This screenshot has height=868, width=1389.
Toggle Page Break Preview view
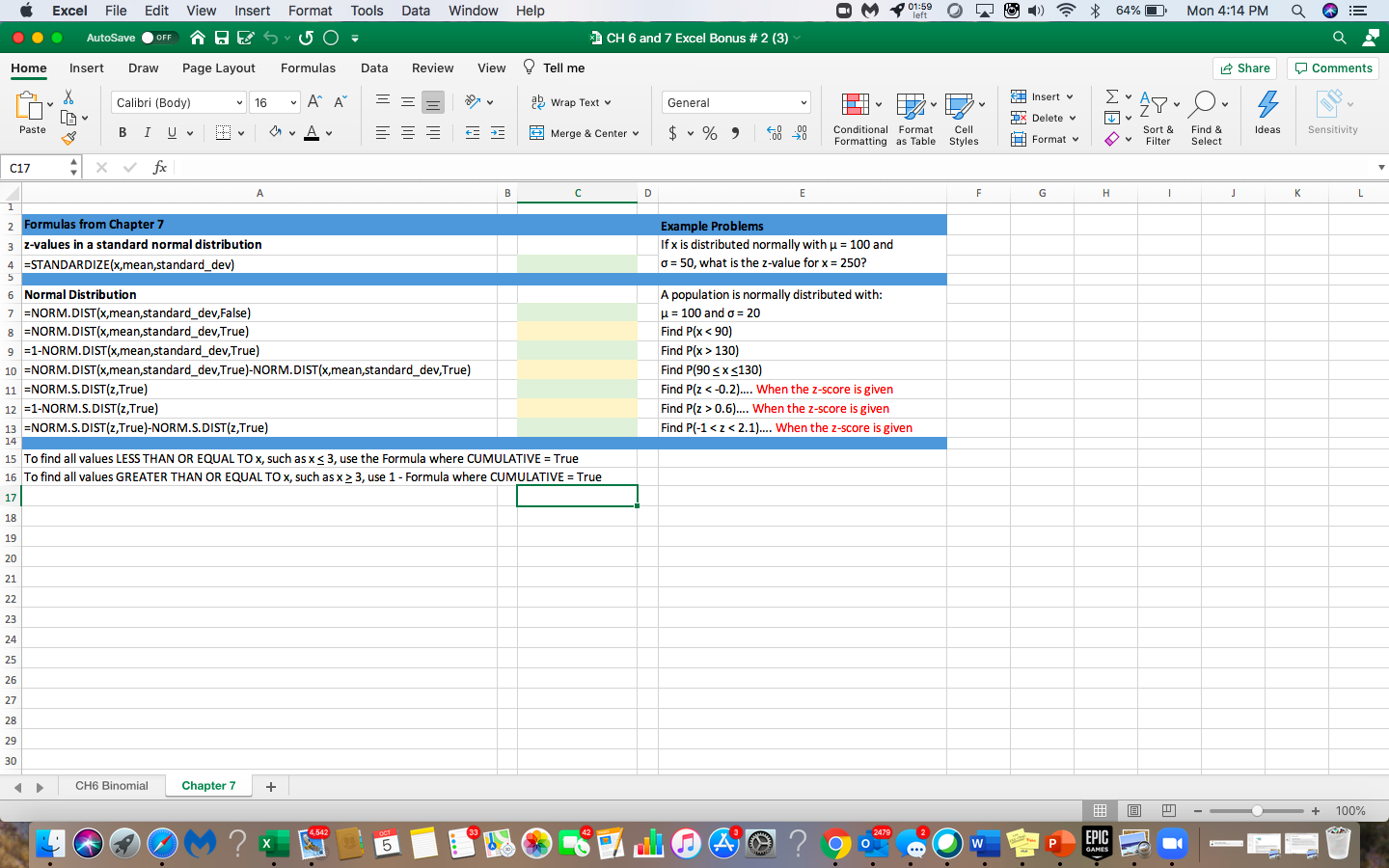[1169, 811]
